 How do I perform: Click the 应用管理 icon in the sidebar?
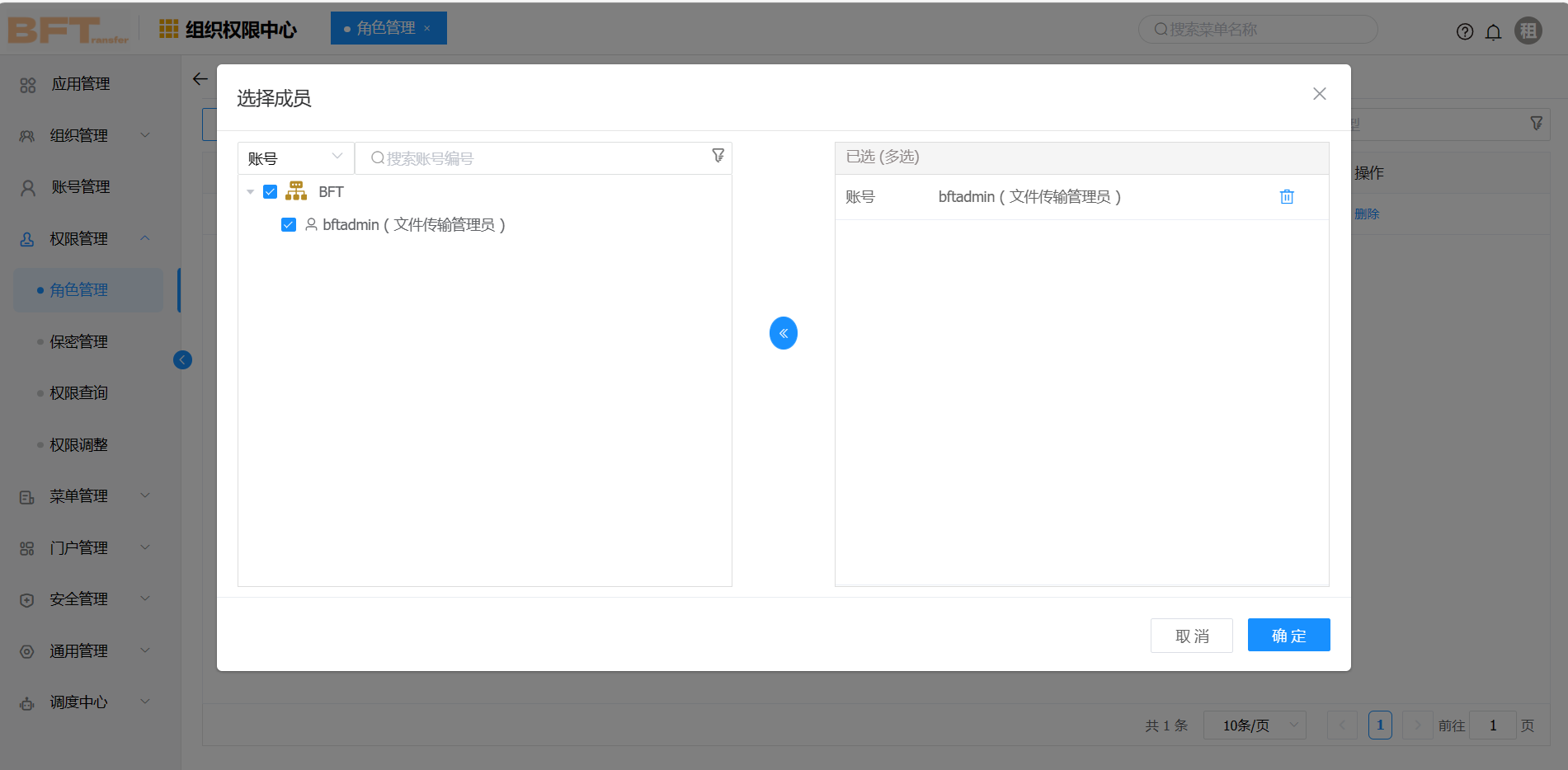(28, 83)
